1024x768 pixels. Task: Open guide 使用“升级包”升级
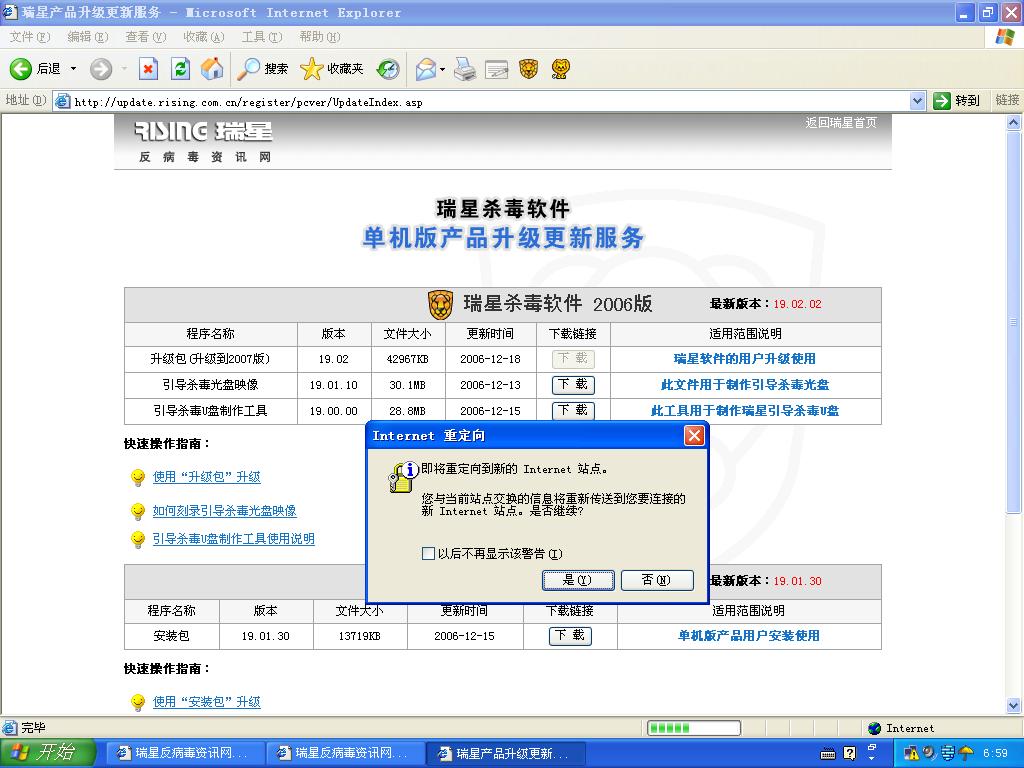[206, 477]
